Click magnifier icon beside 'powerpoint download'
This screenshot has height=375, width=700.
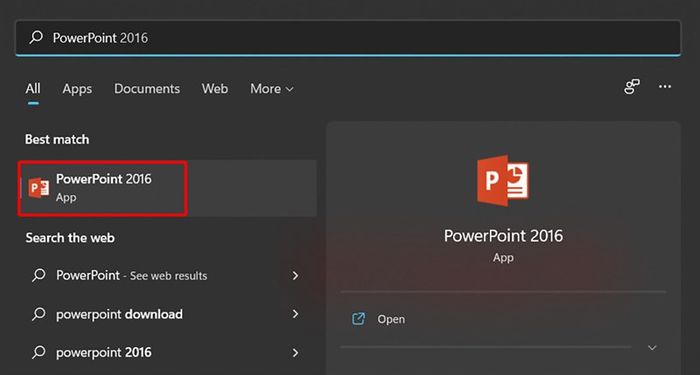pos(38,314)
